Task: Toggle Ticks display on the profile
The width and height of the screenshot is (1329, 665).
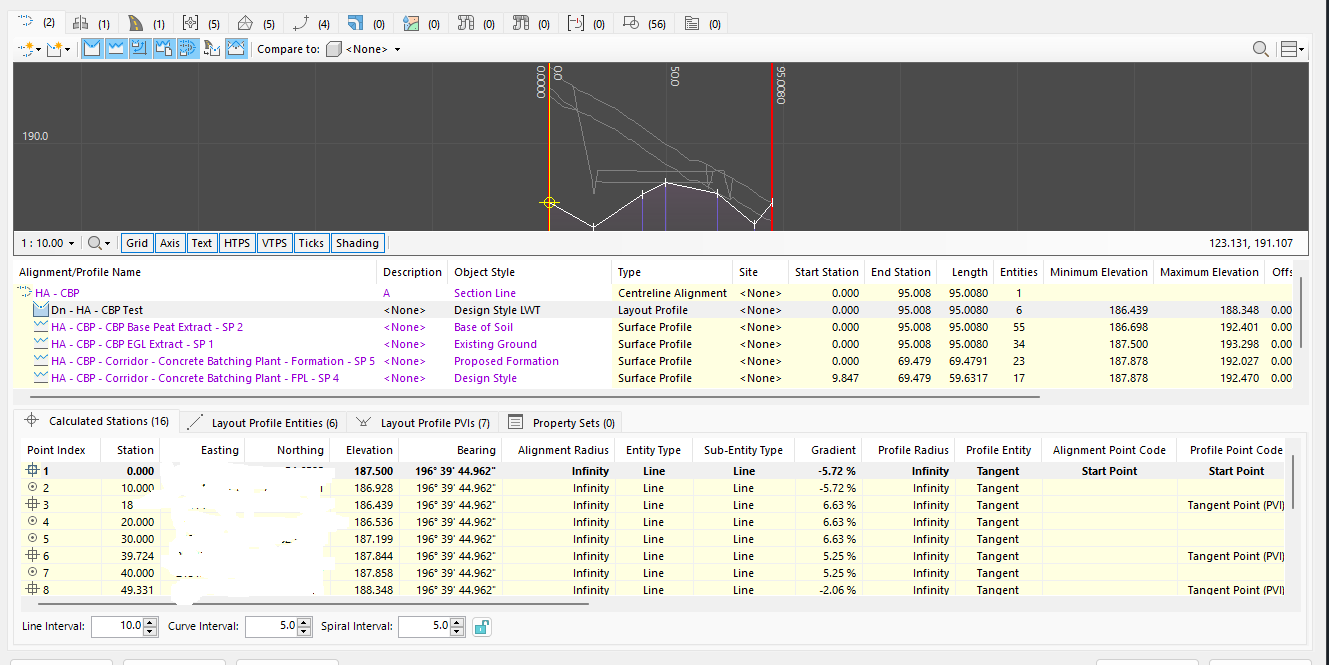Action: (x=311, y=242)
